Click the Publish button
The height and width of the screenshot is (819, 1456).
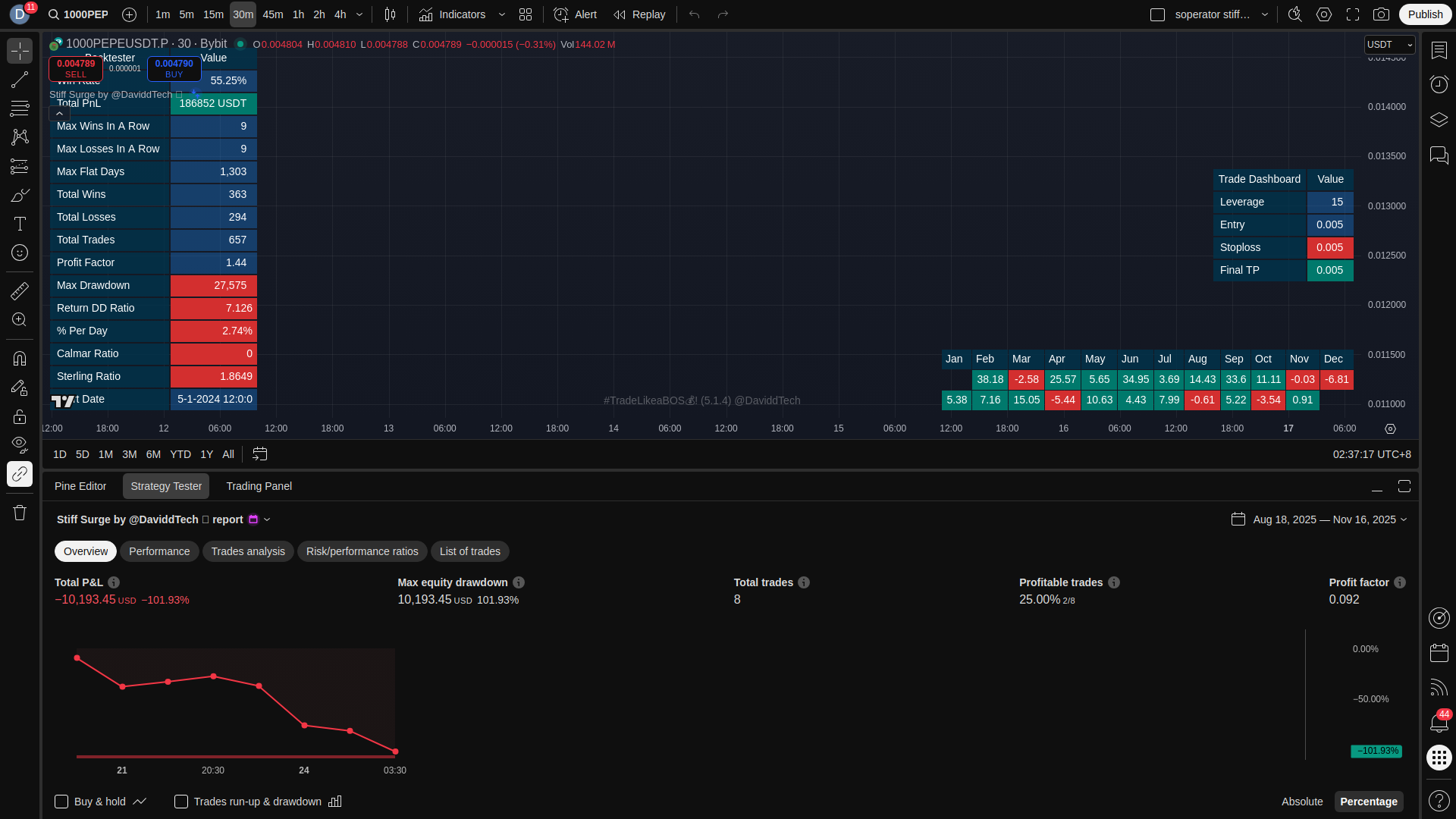tap(1425, 14)
